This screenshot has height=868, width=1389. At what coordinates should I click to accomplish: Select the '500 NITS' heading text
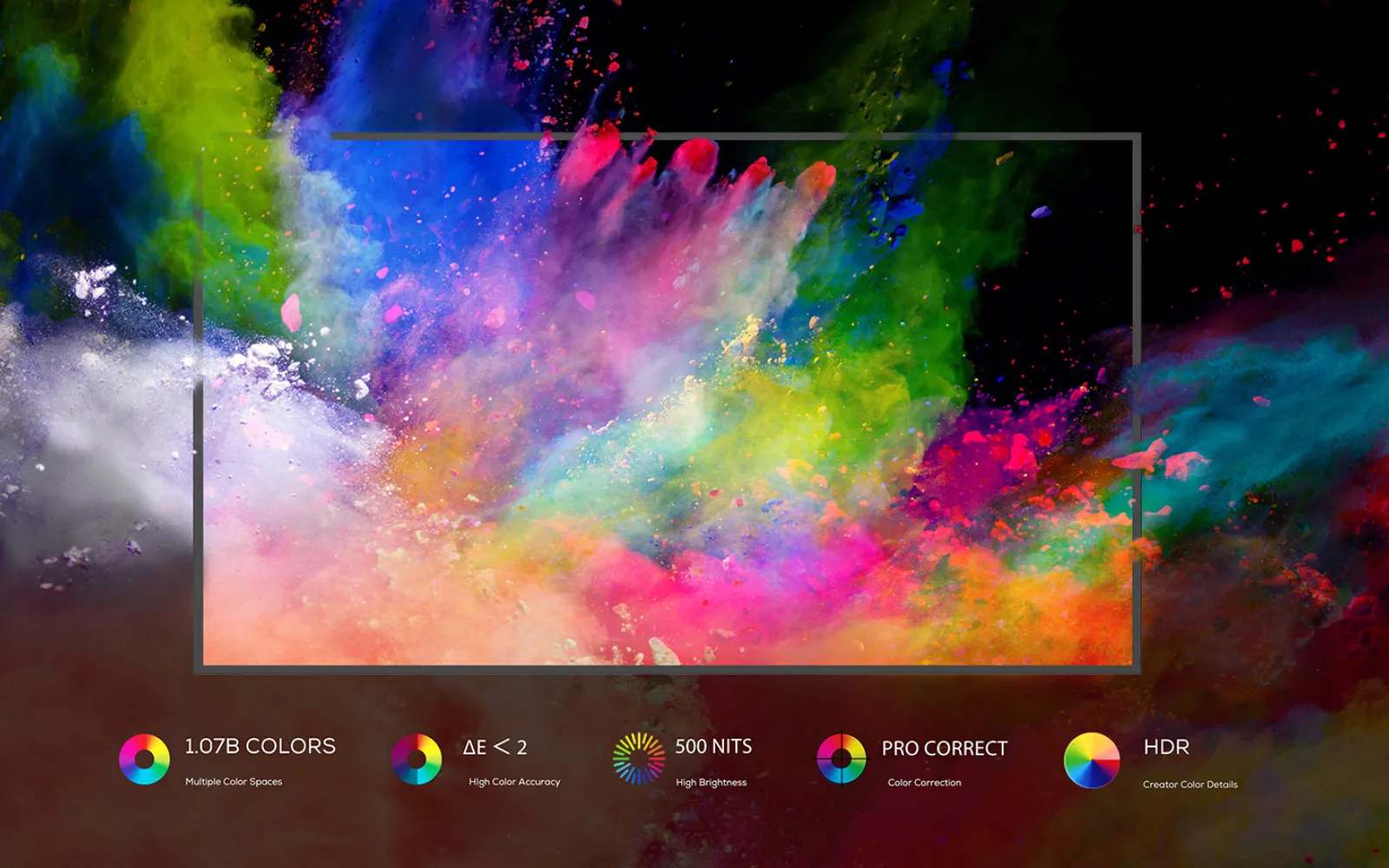pos(714,746)
